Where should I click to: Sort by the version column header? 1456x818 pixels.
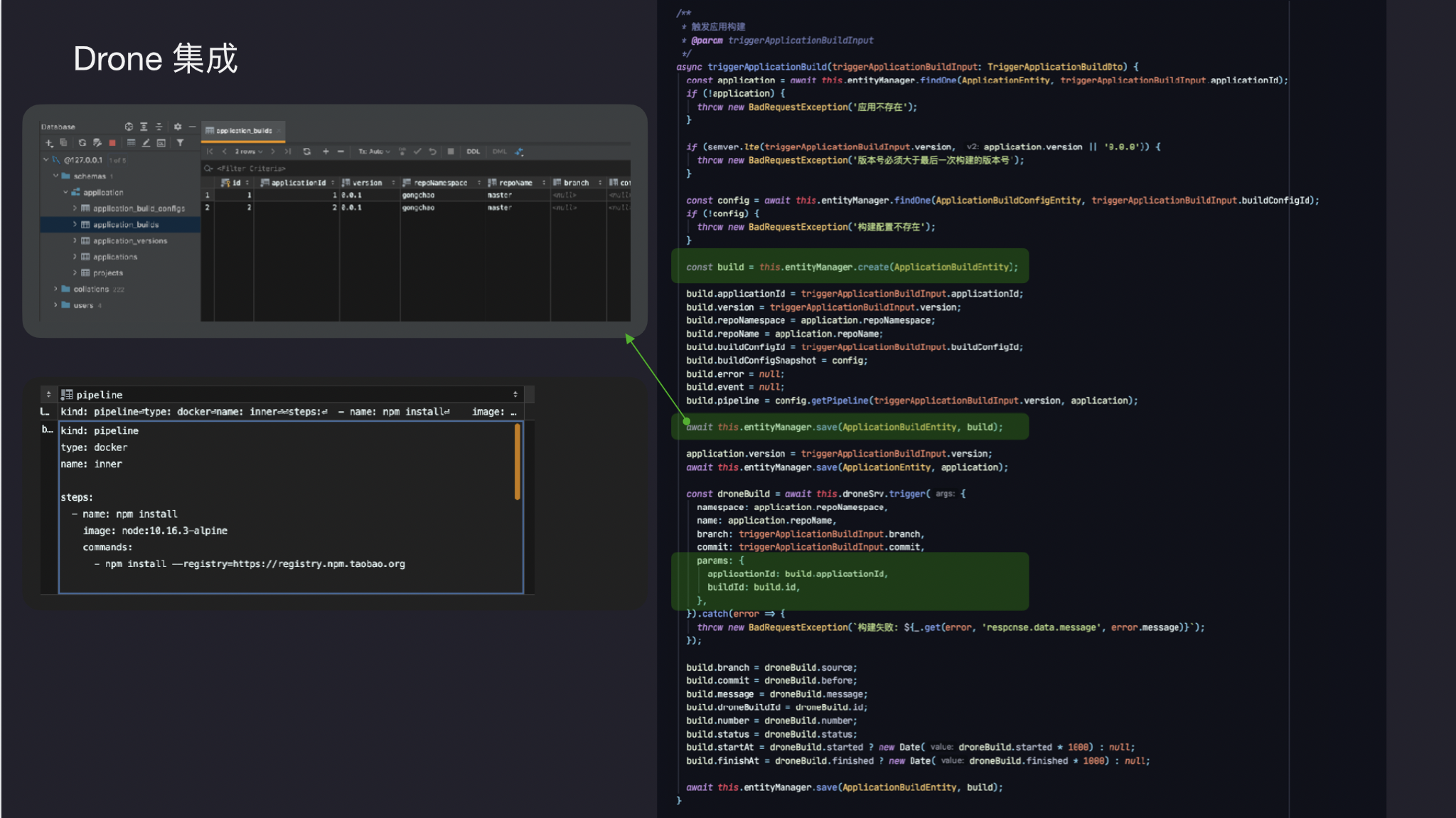[368, 183]
